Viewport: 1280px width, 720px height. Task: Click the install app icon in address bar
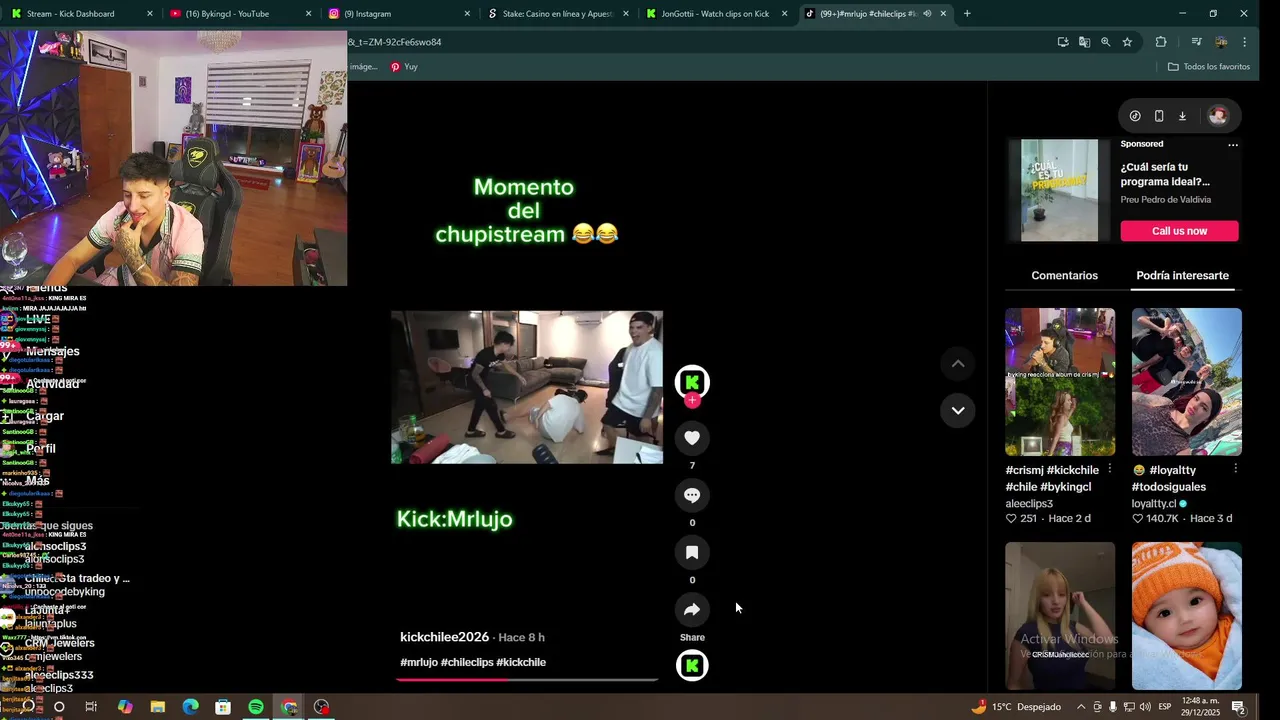(1062, 42)
